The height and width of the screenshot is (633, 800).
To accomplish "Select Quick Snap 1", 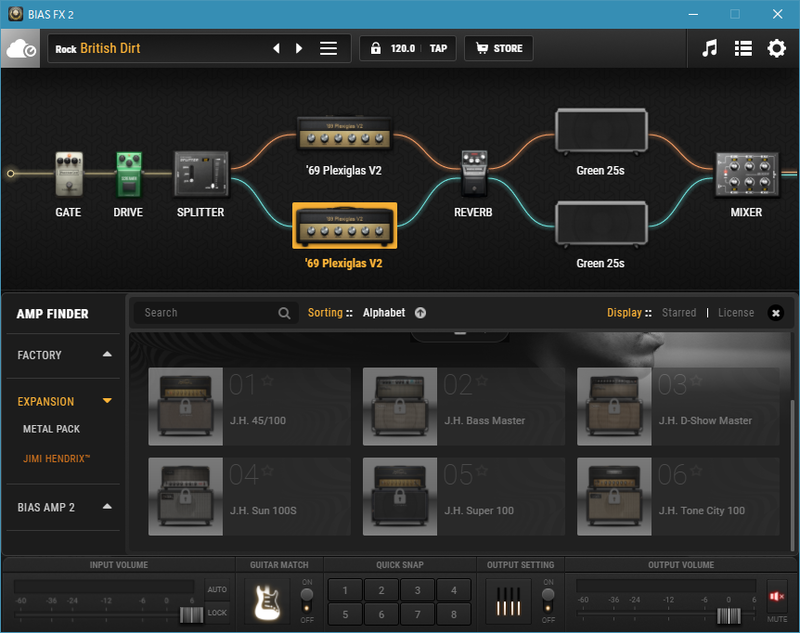I will click(345, 590).
